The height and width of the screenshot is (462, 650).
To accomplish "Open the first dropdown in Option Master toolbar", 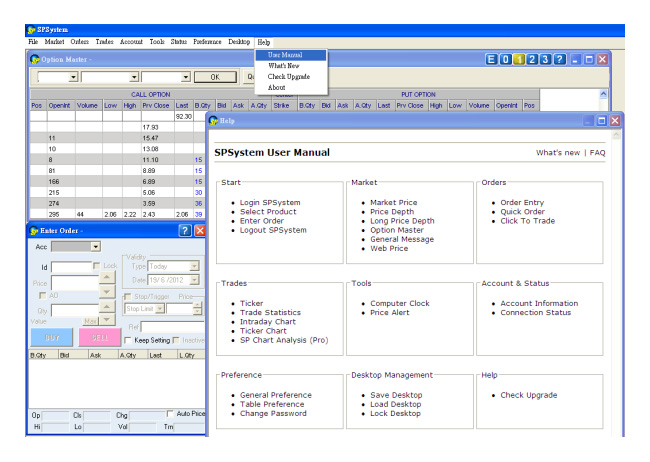I will tap(73, 77).
